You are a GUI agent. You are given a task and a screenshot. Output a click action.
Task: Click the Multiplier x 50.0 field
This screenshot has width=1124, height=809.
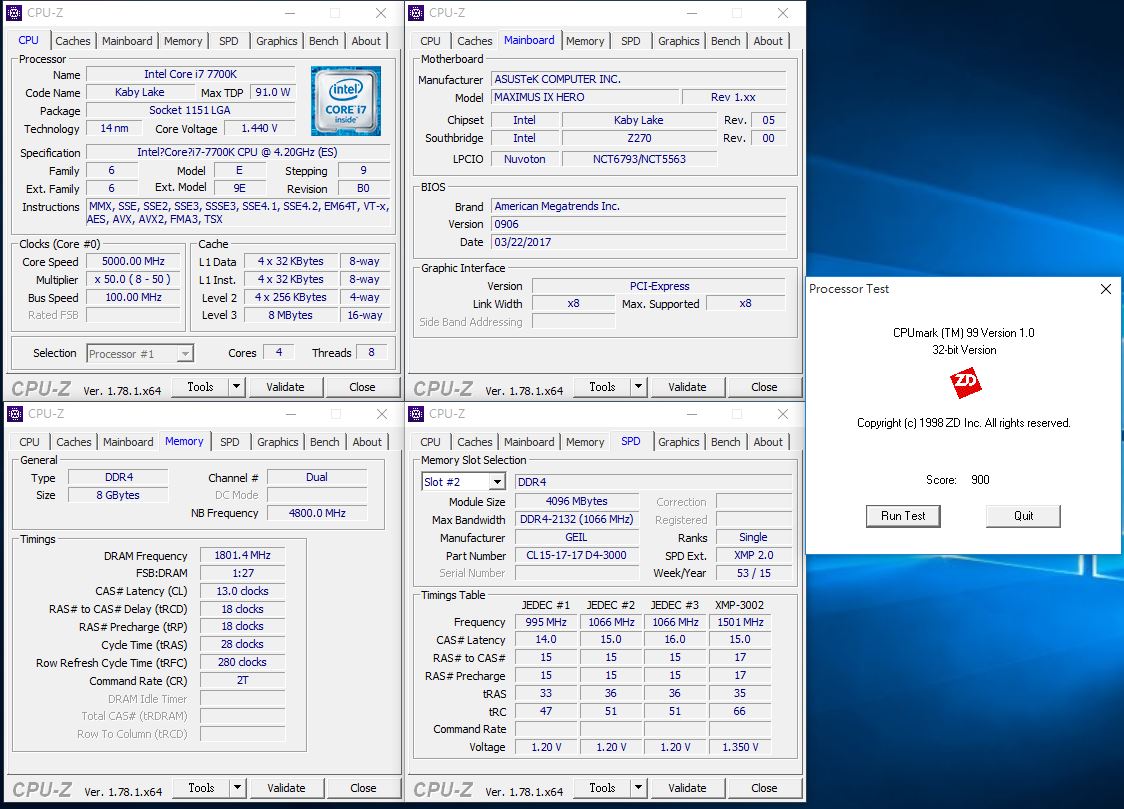coord(133,279)
